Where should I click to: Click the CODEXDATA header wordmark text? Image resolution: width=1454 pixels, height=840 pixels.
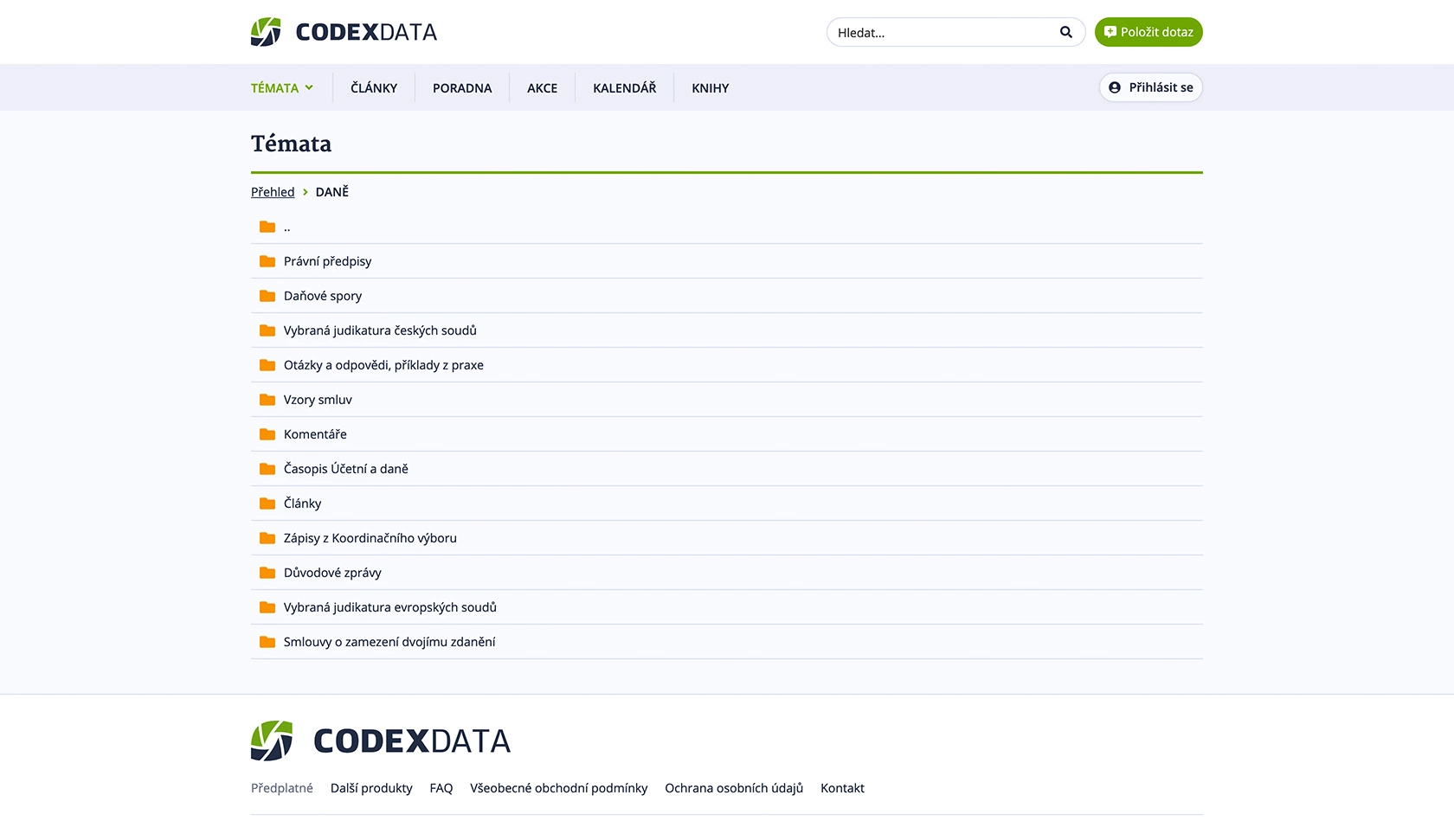pyautogui.click(x=366, y=32)
